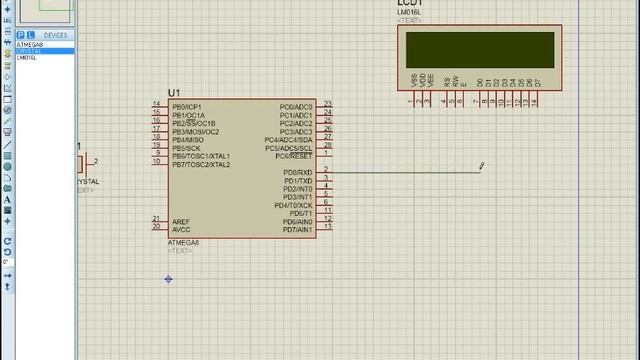Click the AVCC pin label

click(x=181, y=230)
